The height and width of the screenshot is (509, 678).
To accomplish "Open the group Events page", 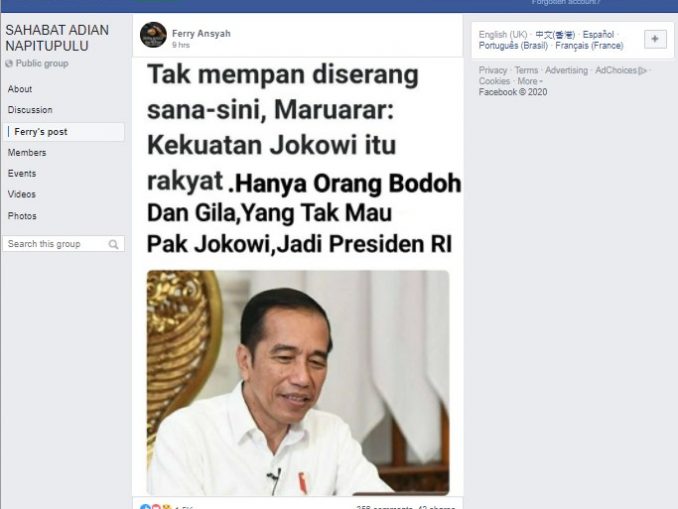I will pyautogui.click(x=22, y=173).
